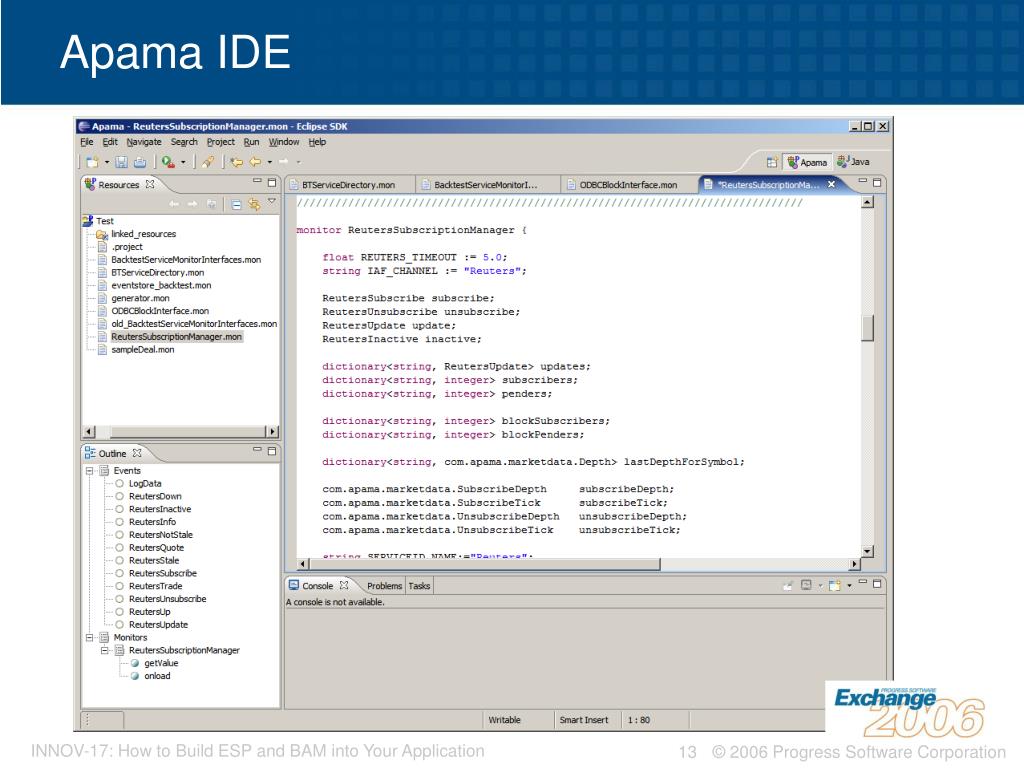Switch to the Java perspective
Screen dimensions: 1024x768
coord(854,161)
